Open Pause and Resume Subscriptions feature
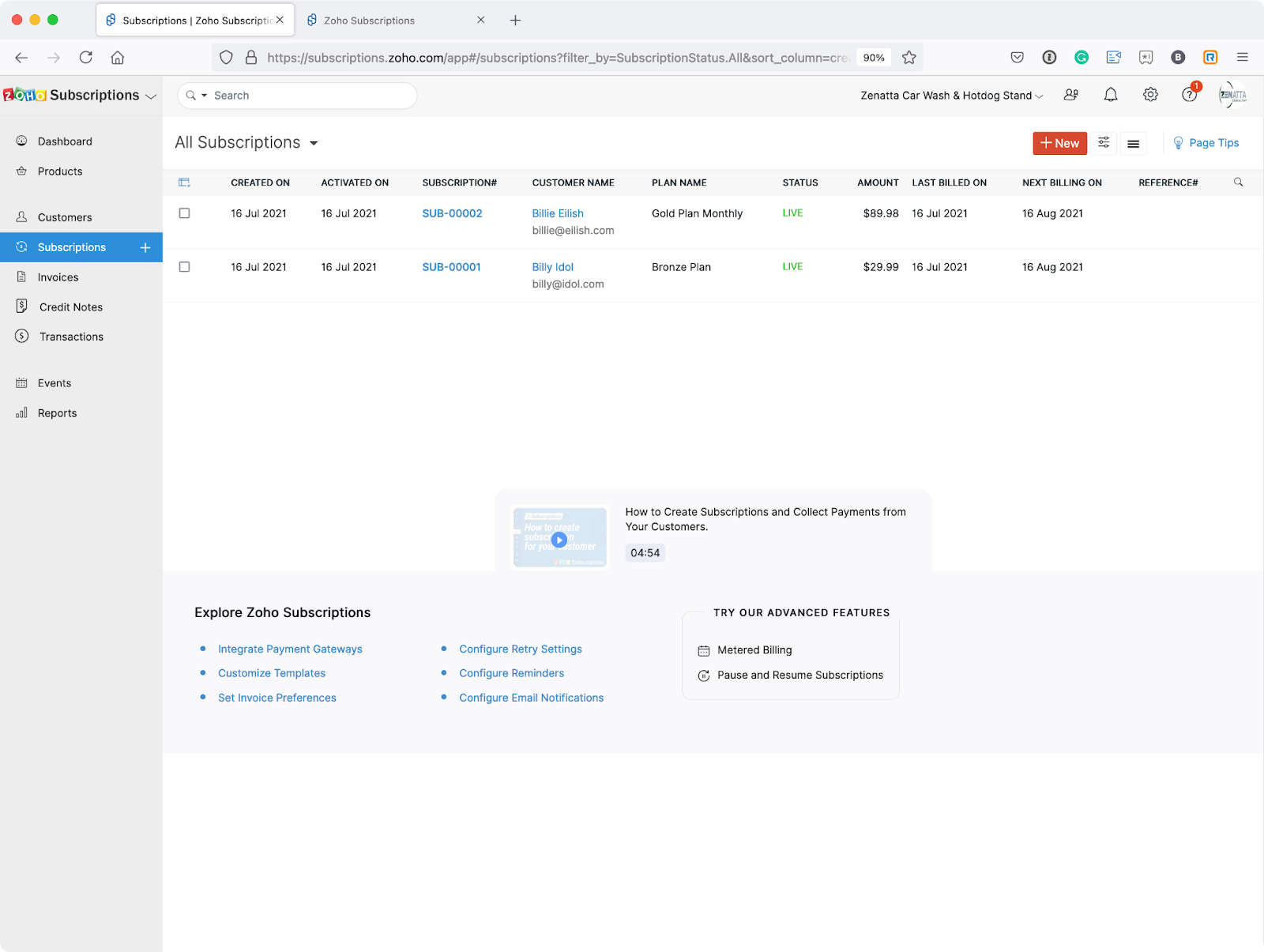Screen dimensions: 1264x952 (800, 675)
